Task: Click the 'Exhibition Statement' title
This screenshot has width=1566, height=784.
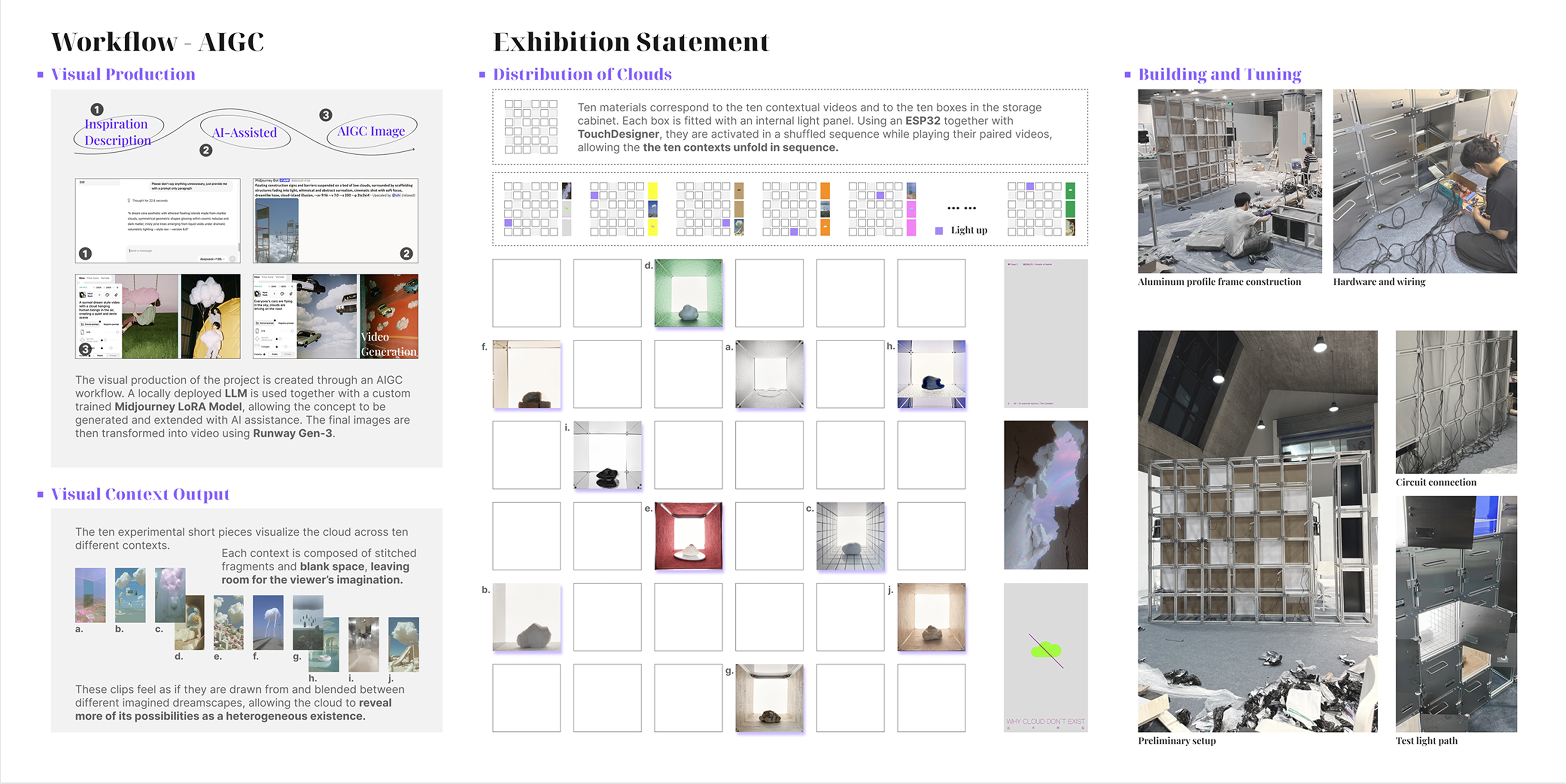Action: pyautogui.click(x=631, y=42)
